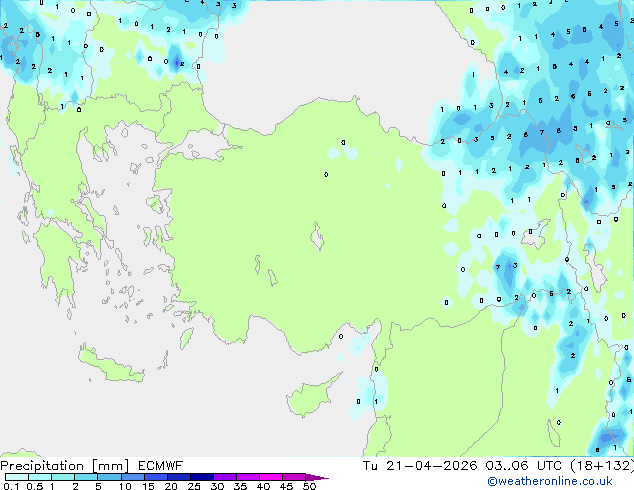634x490 pixels.
Task: Click the '[mm]' unit label
Action: point(110,466)
